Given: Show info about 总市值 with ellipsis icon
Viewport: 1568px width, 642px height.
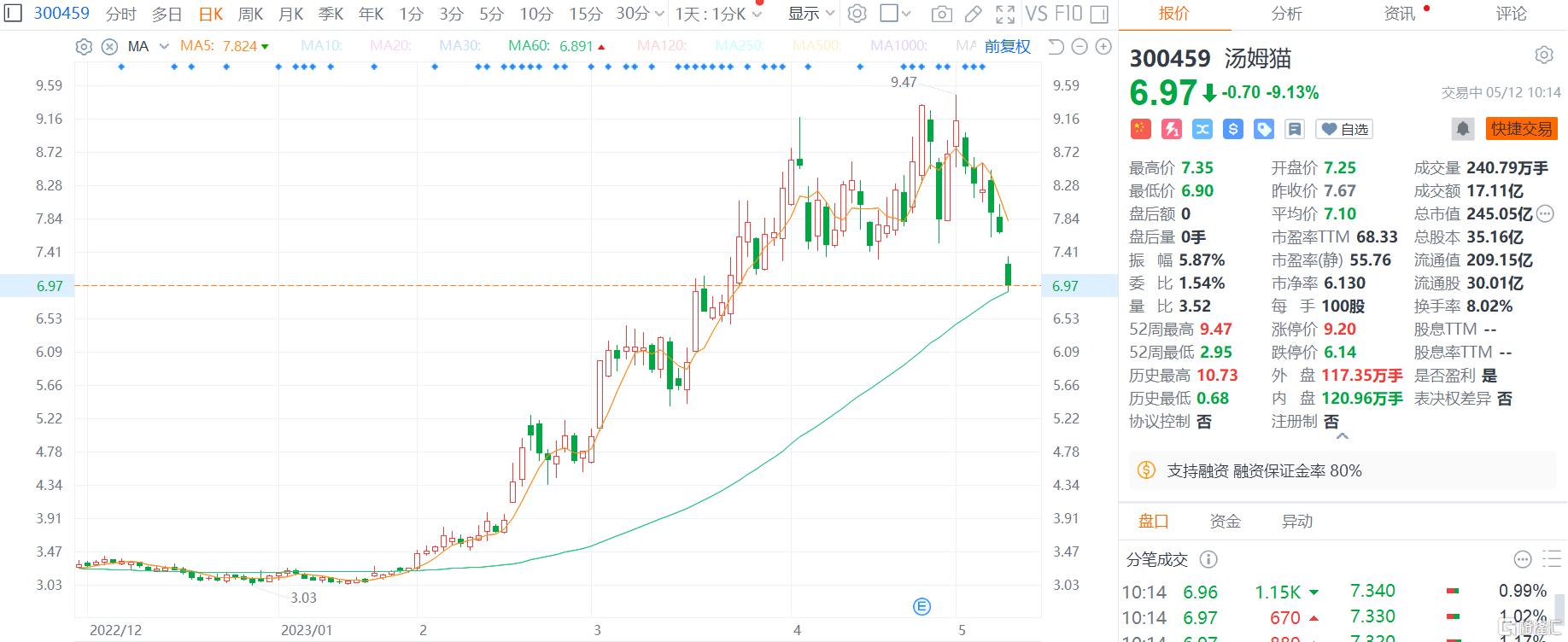Looking at the screenshot, I should coord(1545,214).
